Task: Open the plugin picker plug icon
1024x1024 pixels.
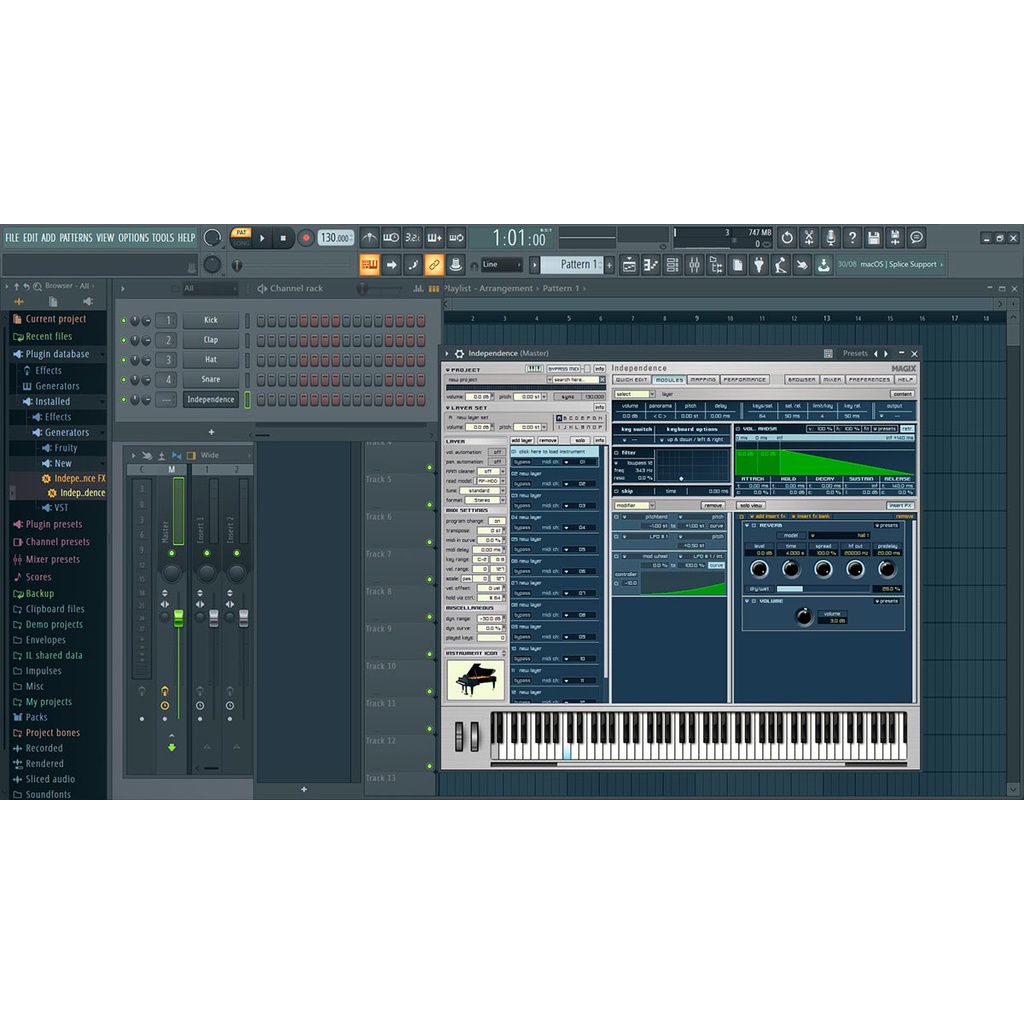Action: click(759, 264)
